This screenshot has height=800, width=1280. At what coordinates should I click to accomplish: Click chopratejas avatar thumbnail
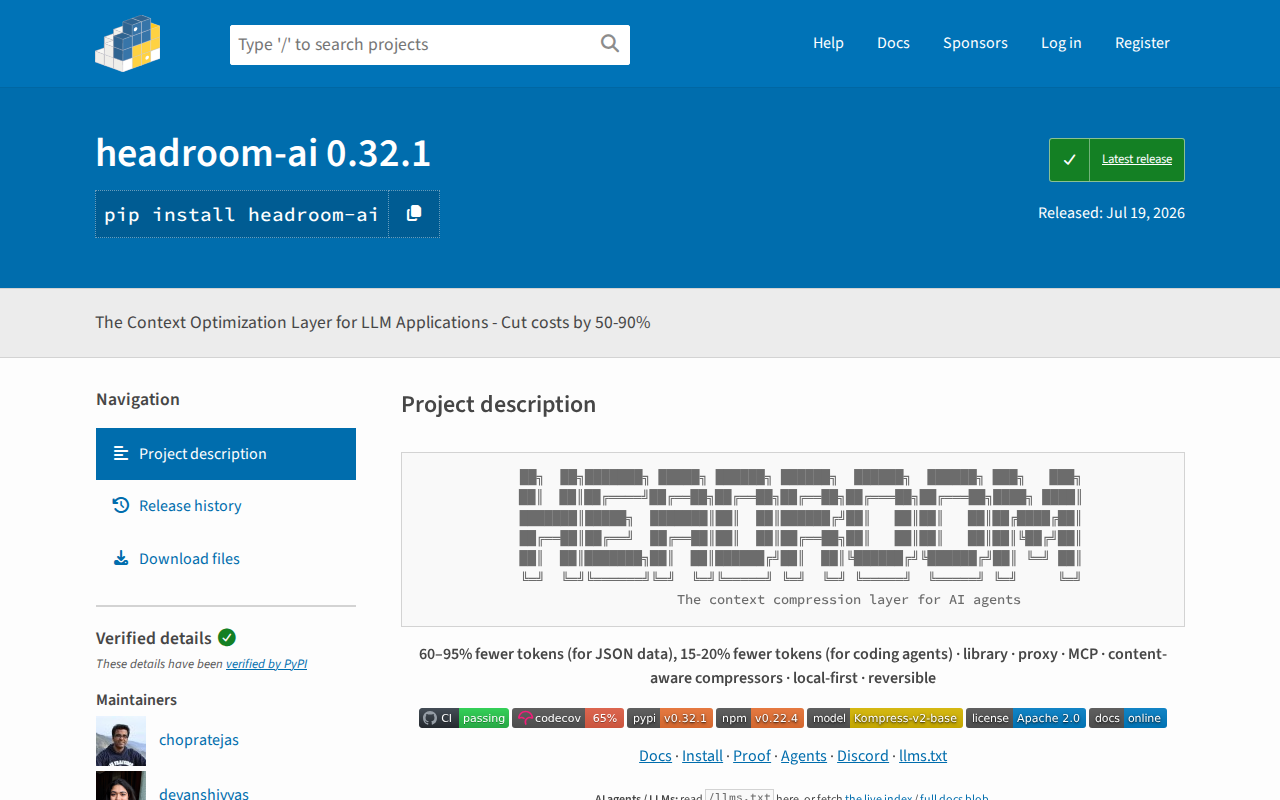click(121, 741)
